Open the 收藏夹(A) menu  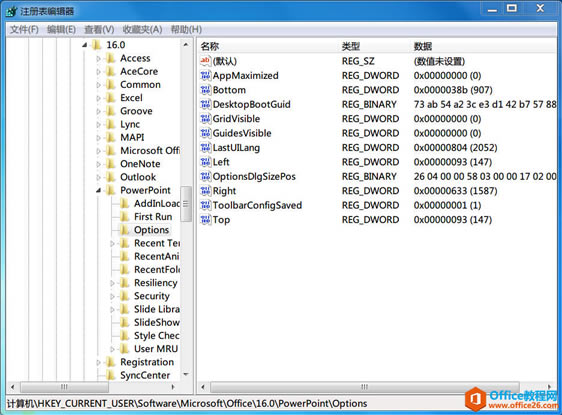click(x=142, y=29)
